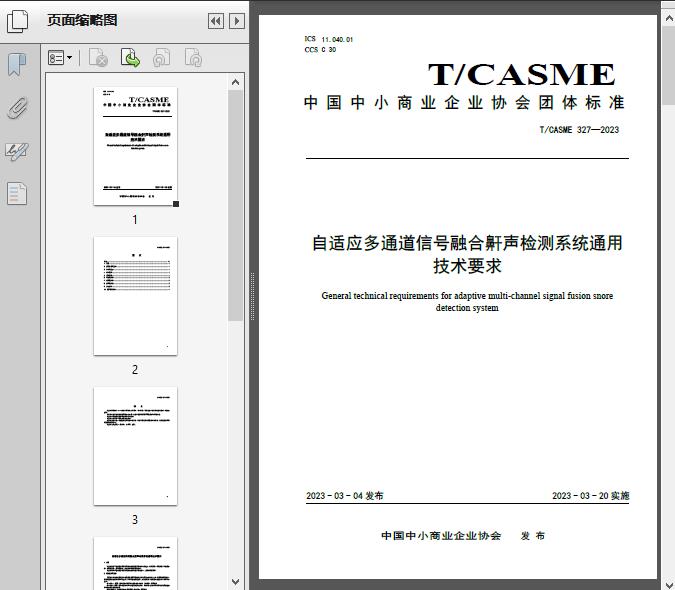
Task: Click the expand-right arrow button in panel header
Action: click(x=237, y=21)
